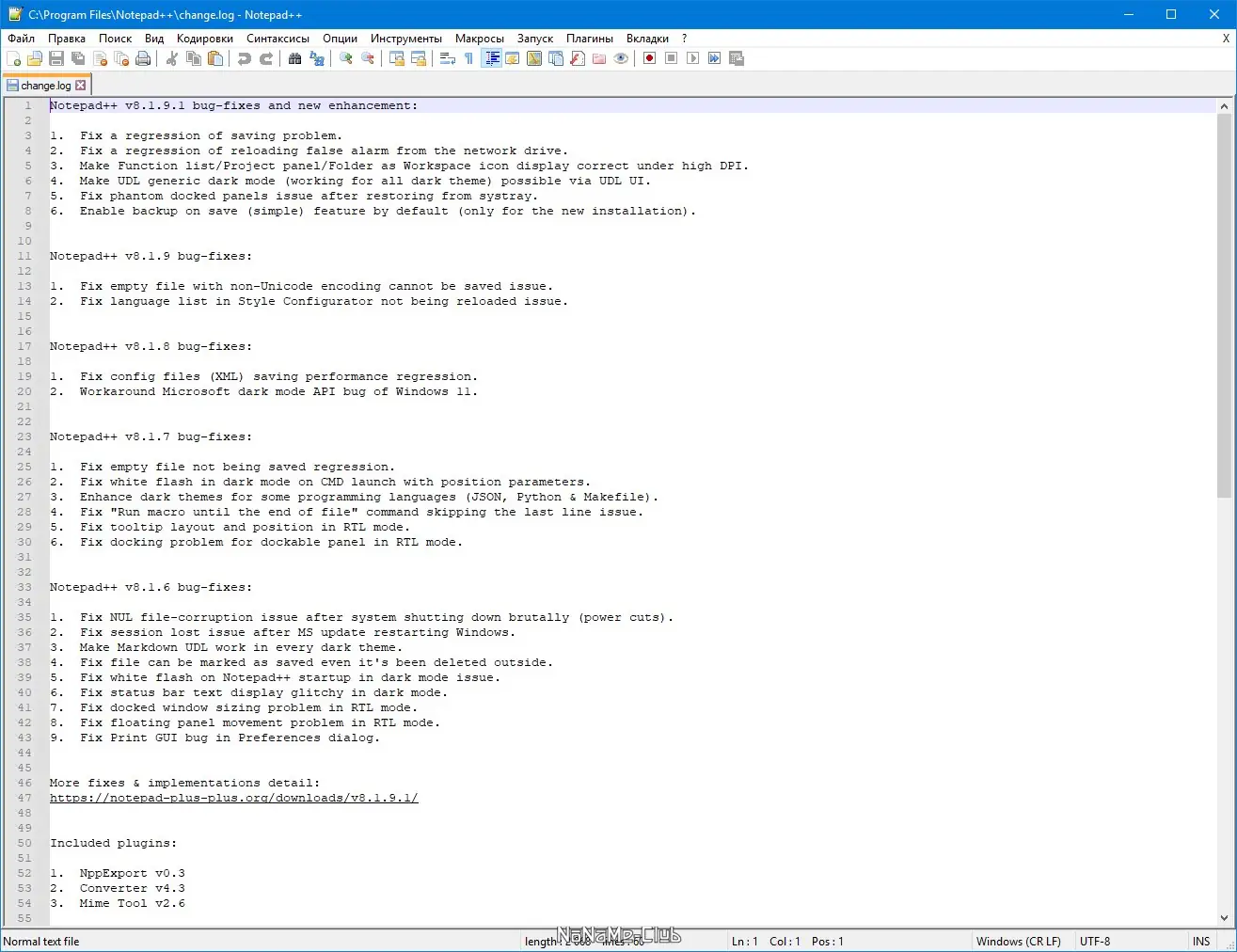Start macro recording with the red dot icon
Screen dimensions: 1237x952
tap(650, 58)
